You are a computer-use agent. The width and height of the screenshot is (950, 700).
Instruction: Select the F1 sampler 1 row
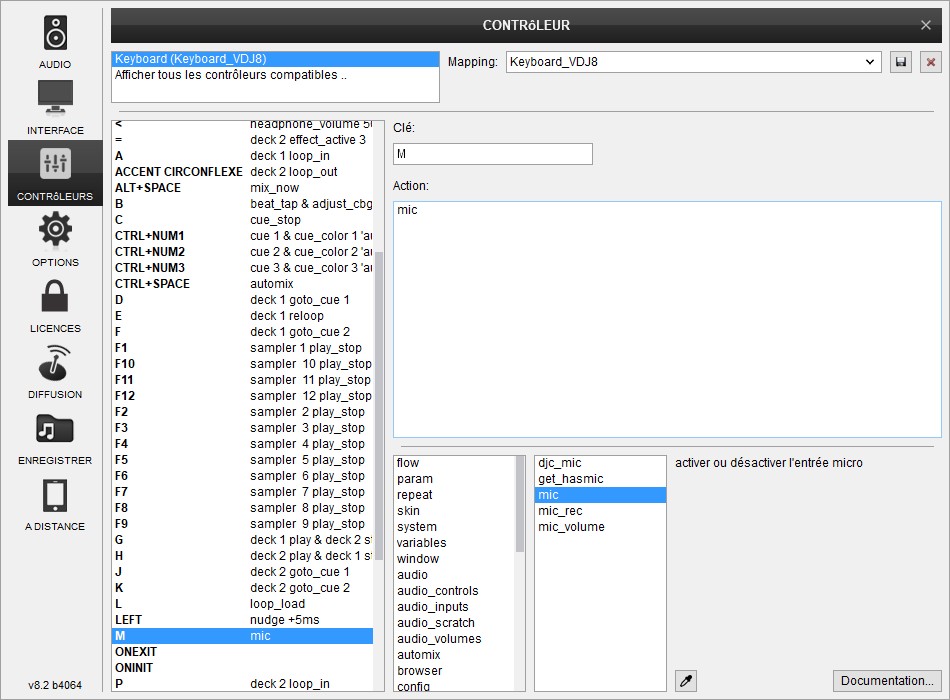243,348
